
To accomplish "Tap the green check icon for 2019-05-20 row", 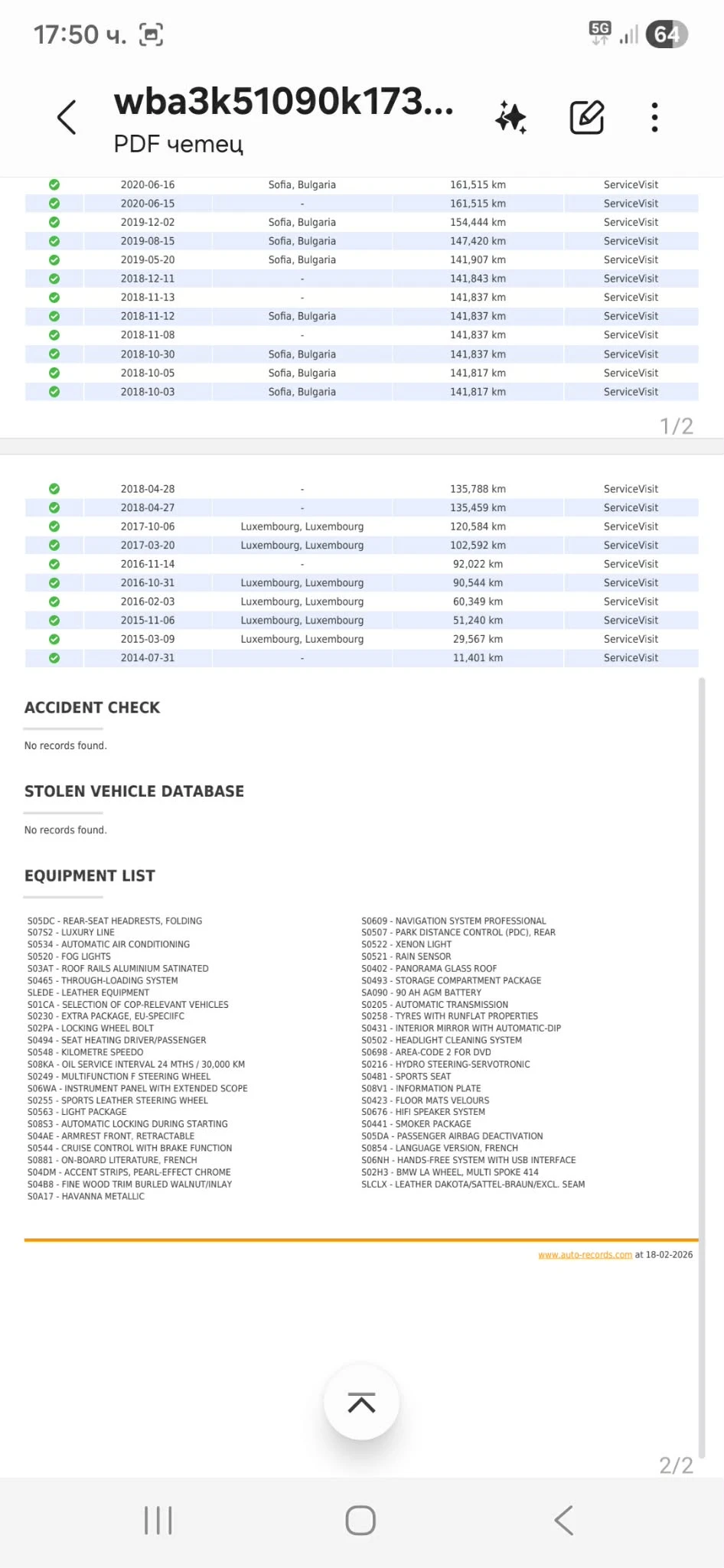I will click(x=54, y=259).
